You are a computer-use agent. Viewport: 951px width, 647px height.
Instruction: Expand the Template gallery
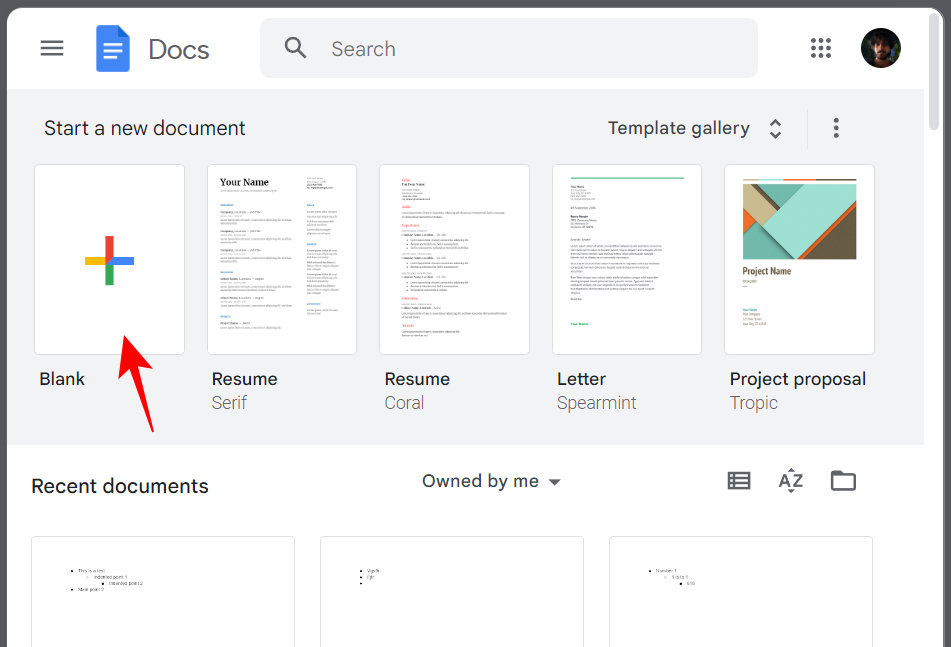pyautogui.click(x=695, y=128)
